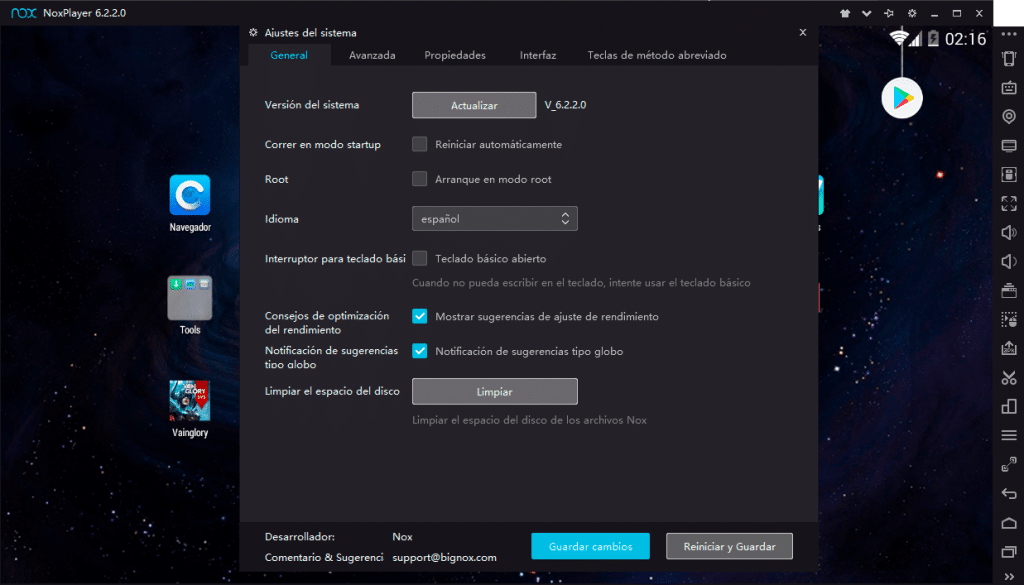
Task: Open the Teclas de método abreviado tab
Action: [x=656, y=55]
